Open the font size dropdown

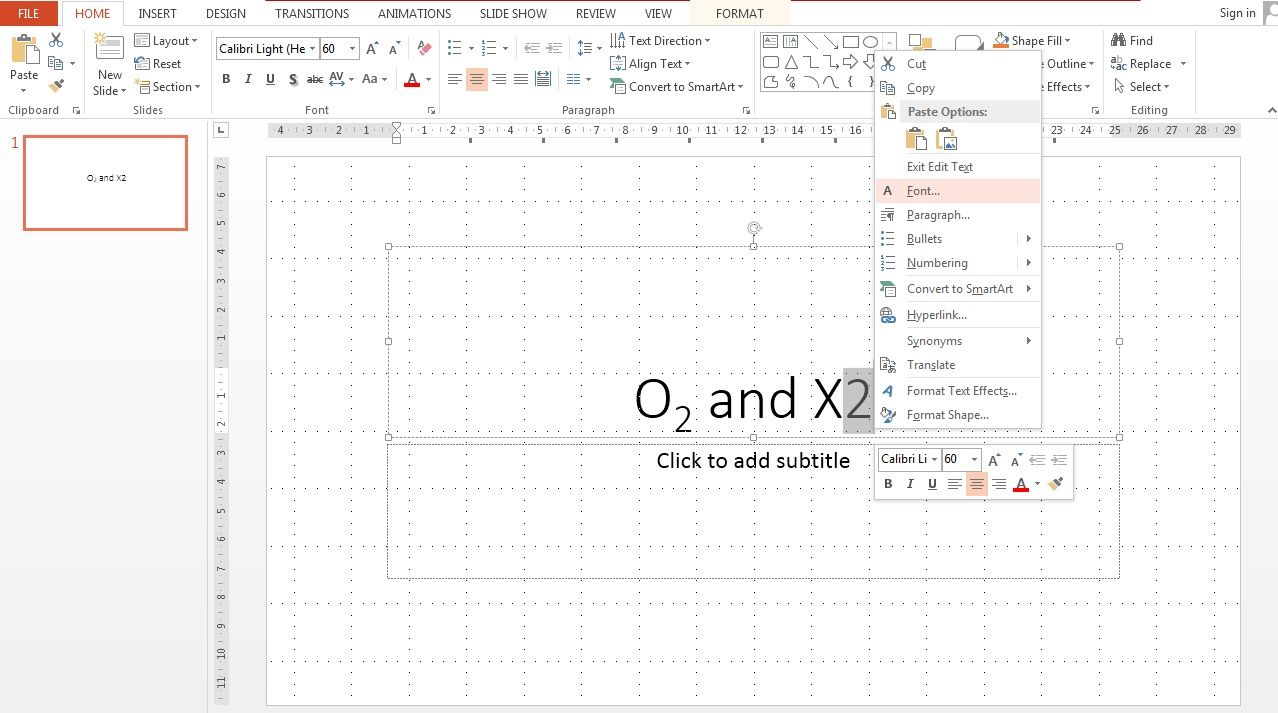point(352,47)
